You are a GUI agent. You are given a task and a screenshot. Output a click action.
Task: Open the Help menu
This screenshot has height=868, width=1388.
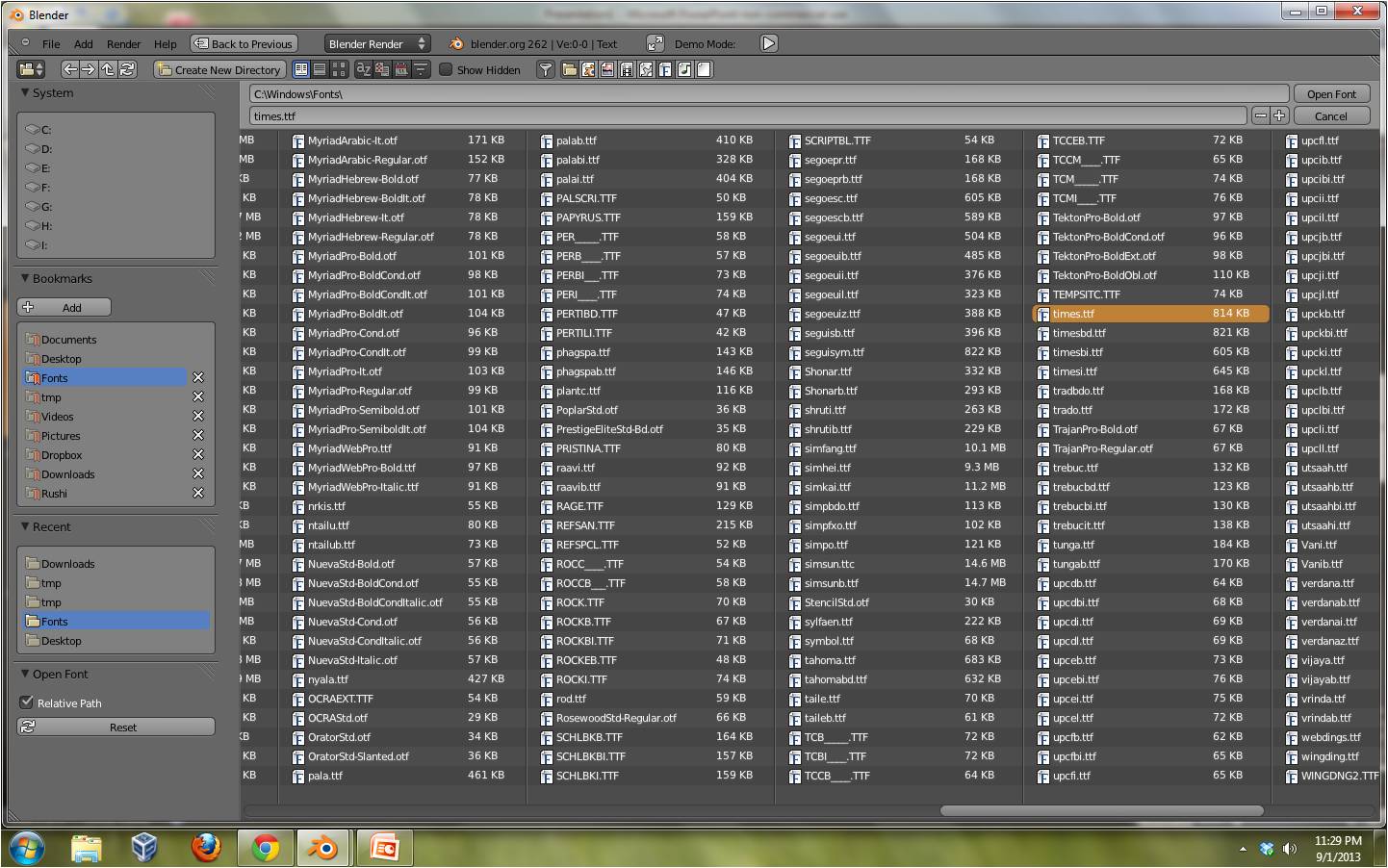coord(166,44)
